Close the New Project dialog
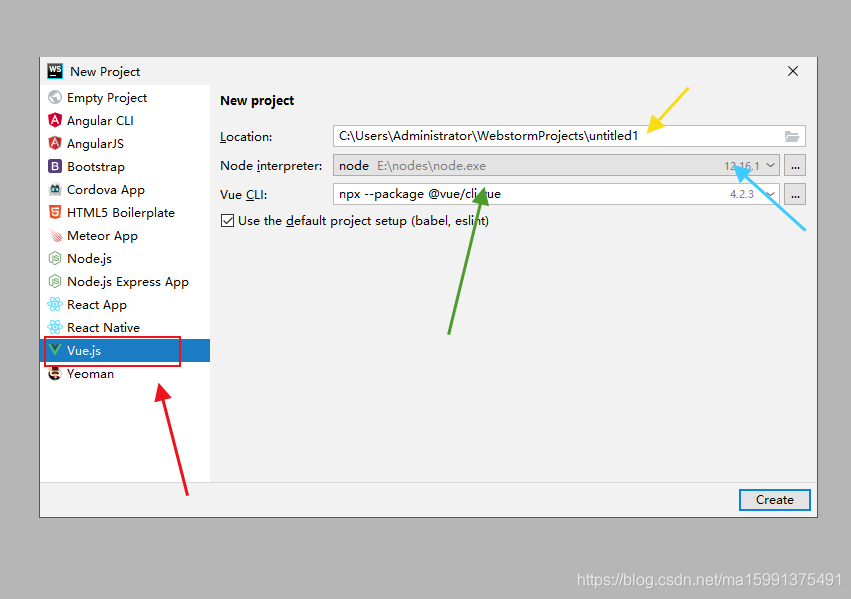The height and width of the screenshot is (599, 851). [793, 71]
